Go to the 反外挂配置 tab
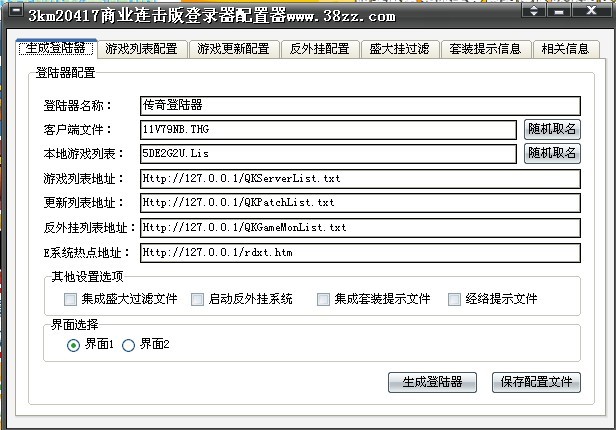The width and height of the screenshot is (616, 430). tap(319, 49)
